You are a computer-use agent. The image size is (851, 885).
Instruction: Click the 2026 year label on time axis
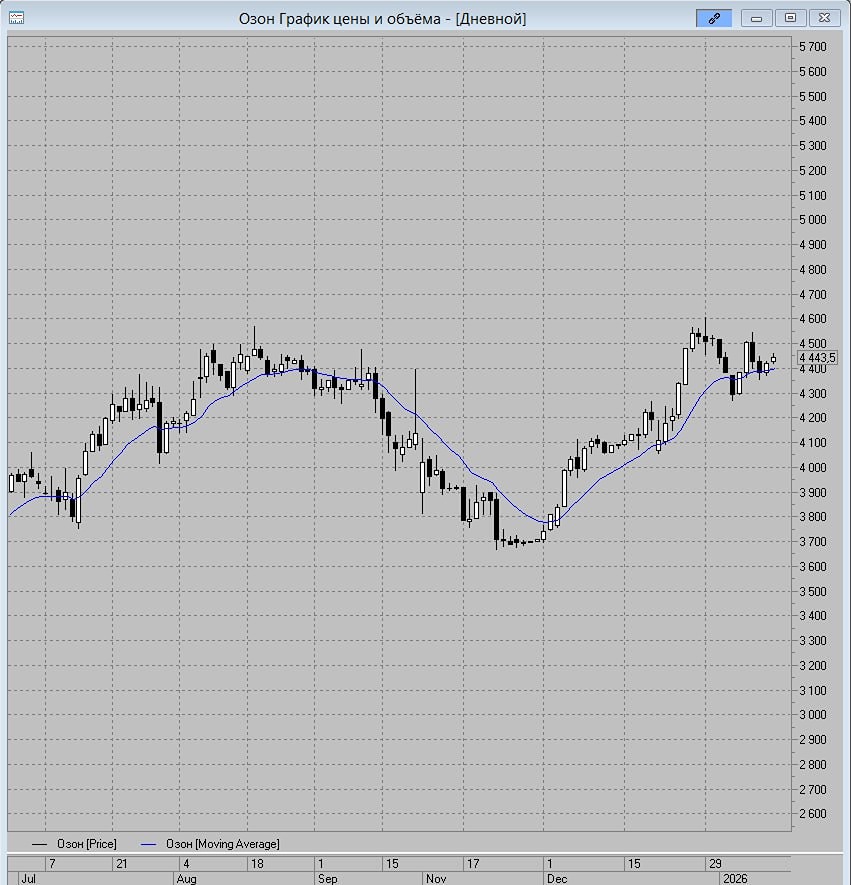pos(735,879)
